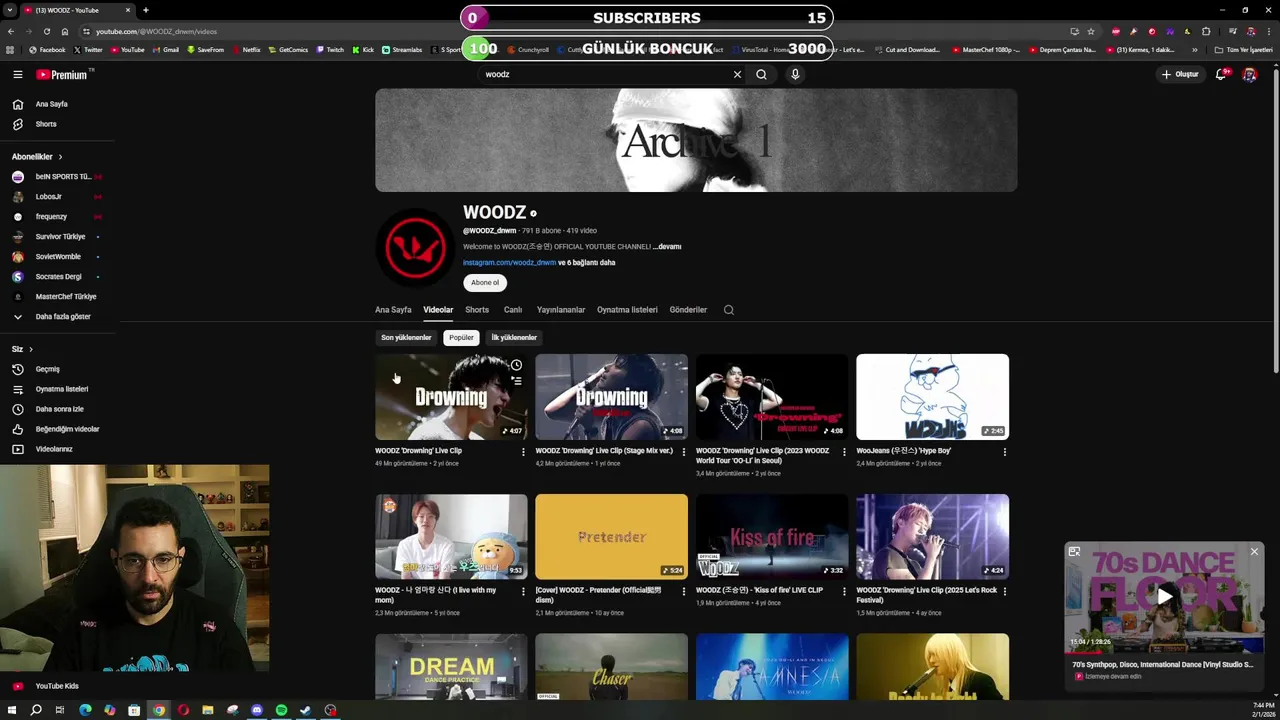
Task: Reload the page in Chrome
Action: 46,31
